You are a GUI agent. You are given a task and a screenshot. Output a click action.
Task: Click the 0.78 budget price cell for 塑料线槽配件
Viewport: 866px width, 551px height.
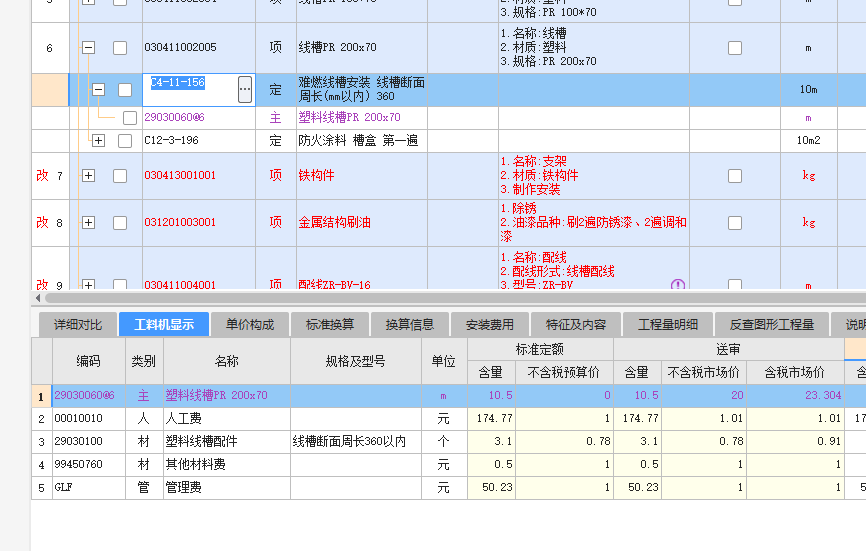564,442
